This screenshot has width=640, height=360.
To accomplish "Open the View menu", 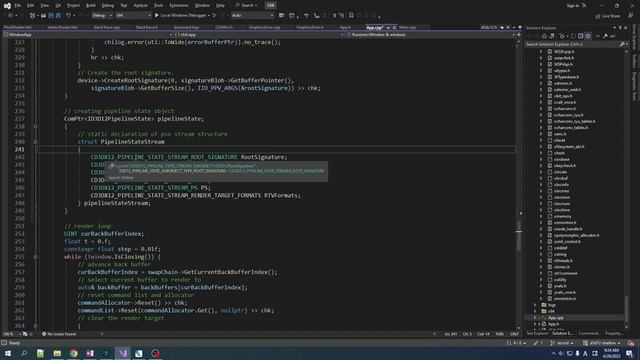I will pos(45,6).
